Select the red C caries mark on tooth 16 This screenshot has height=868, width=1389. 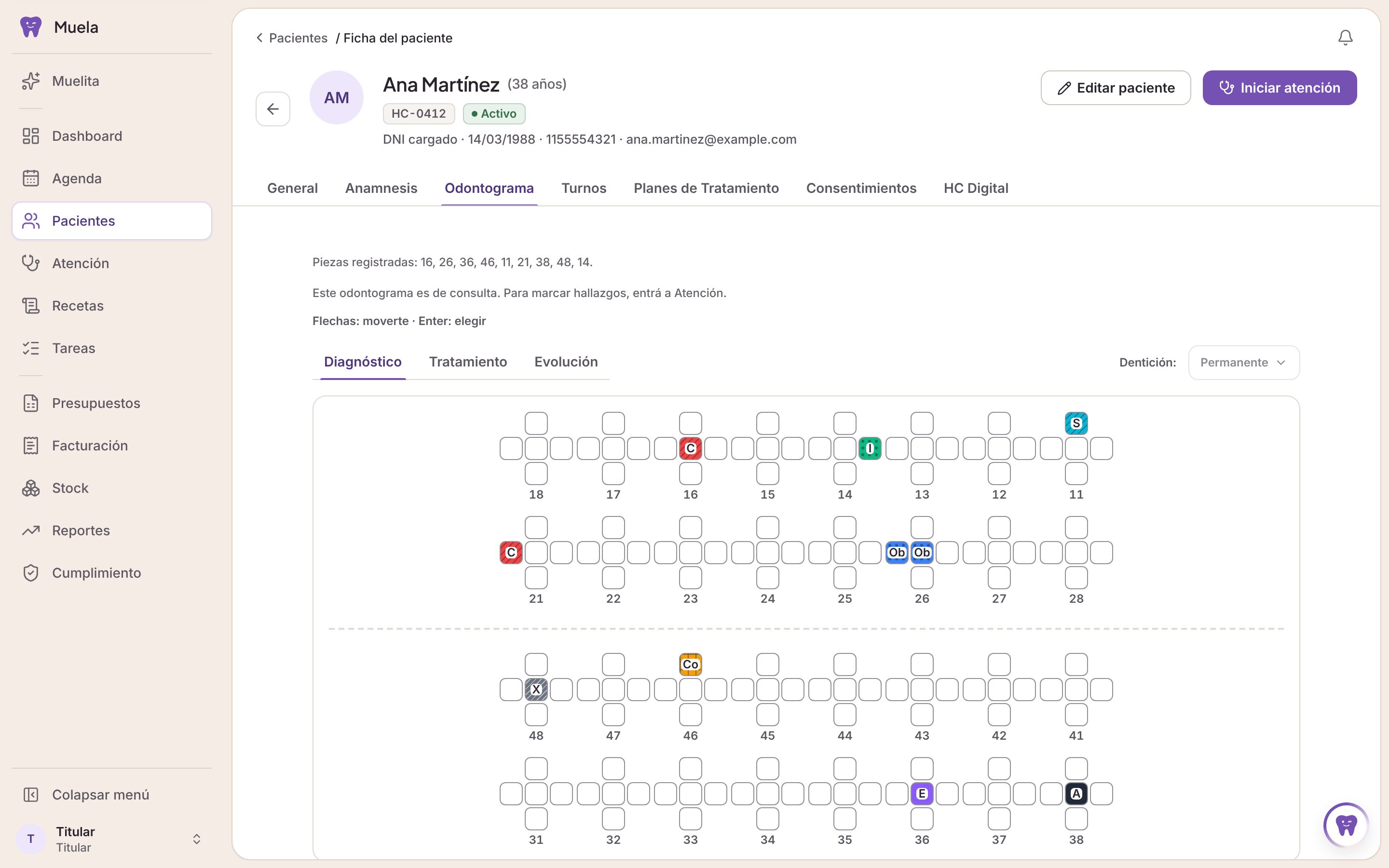click(691, 448)
